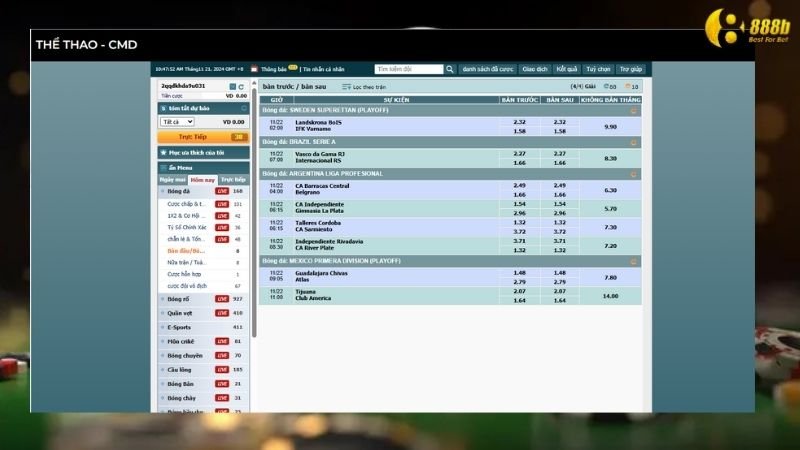
Task: Open Trợ giúp menu
Action: pos(631,69)
